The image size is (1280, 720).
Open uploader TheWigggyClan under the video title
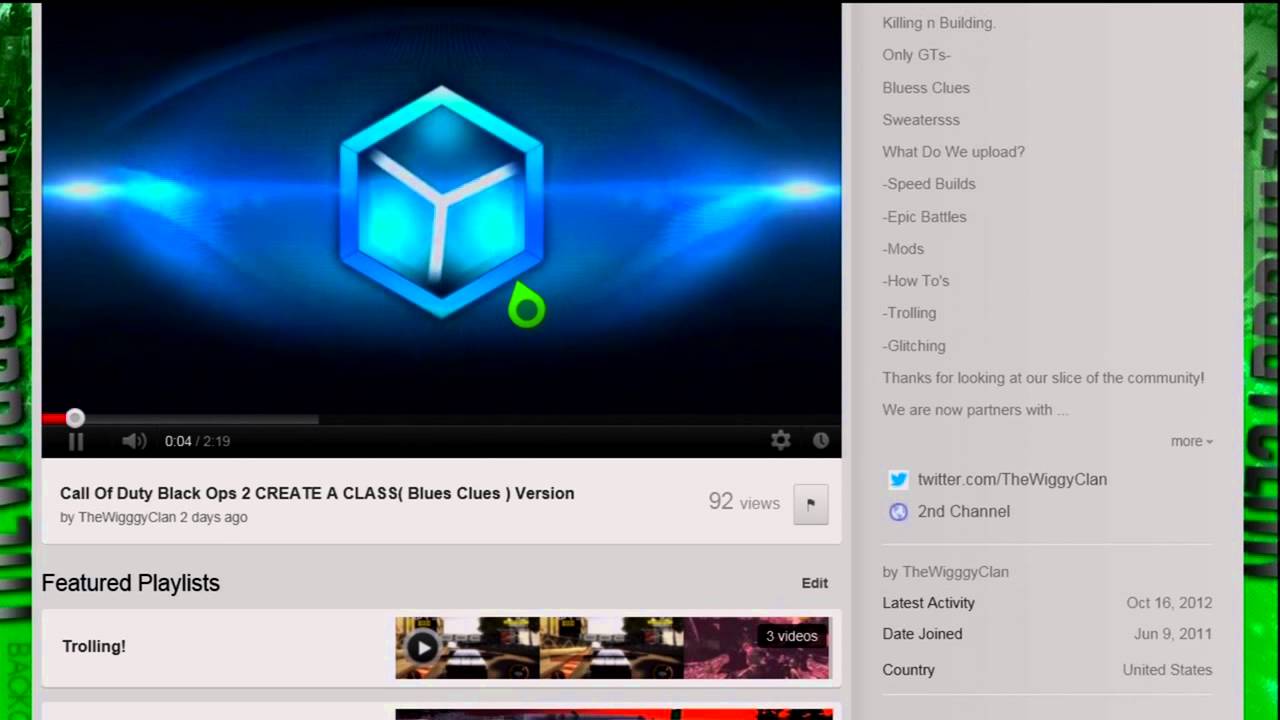tap(127, 517)
